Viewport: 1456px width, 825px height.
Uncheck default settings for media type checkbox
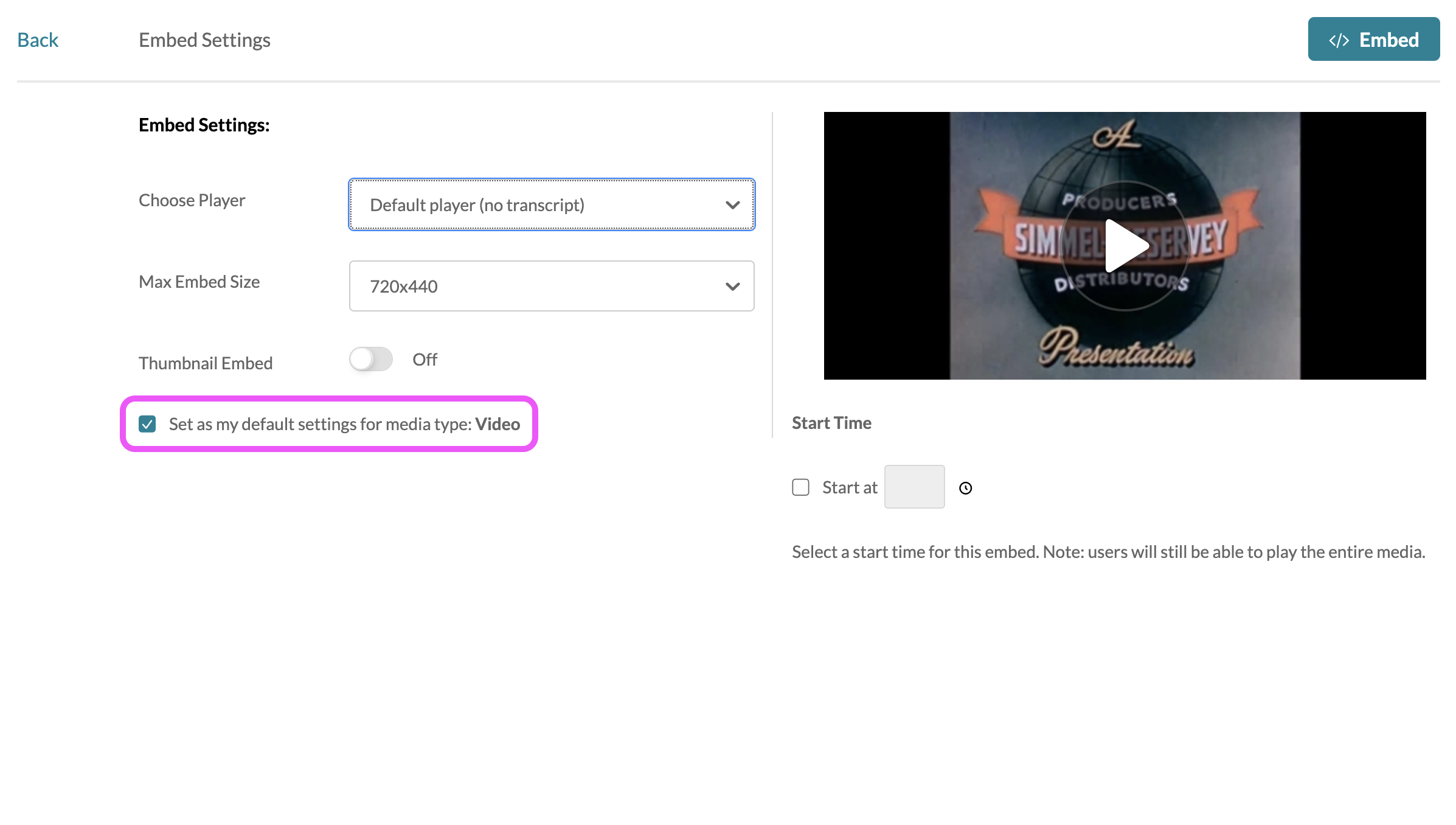[x=147, y=424]
